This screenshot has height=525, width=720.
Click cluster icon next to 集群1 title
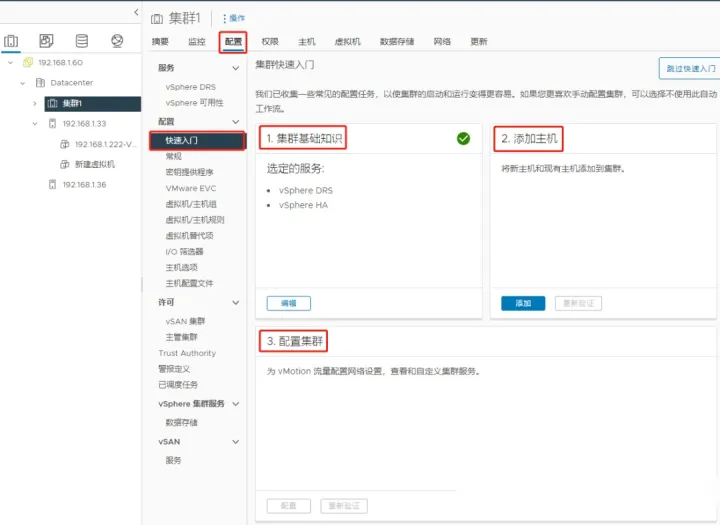click(157, 19)
